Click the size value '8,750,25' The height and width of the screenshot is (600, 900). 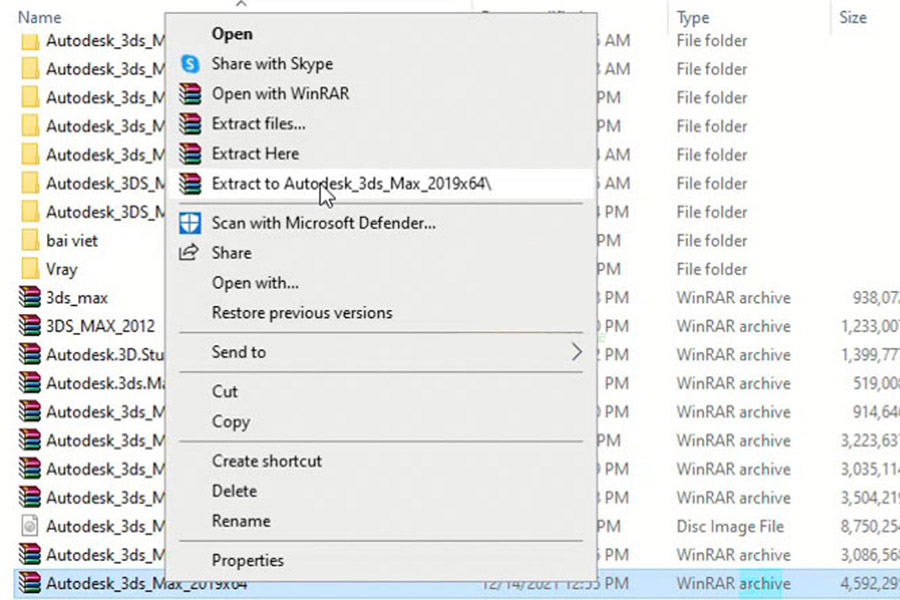coord(870,527)
